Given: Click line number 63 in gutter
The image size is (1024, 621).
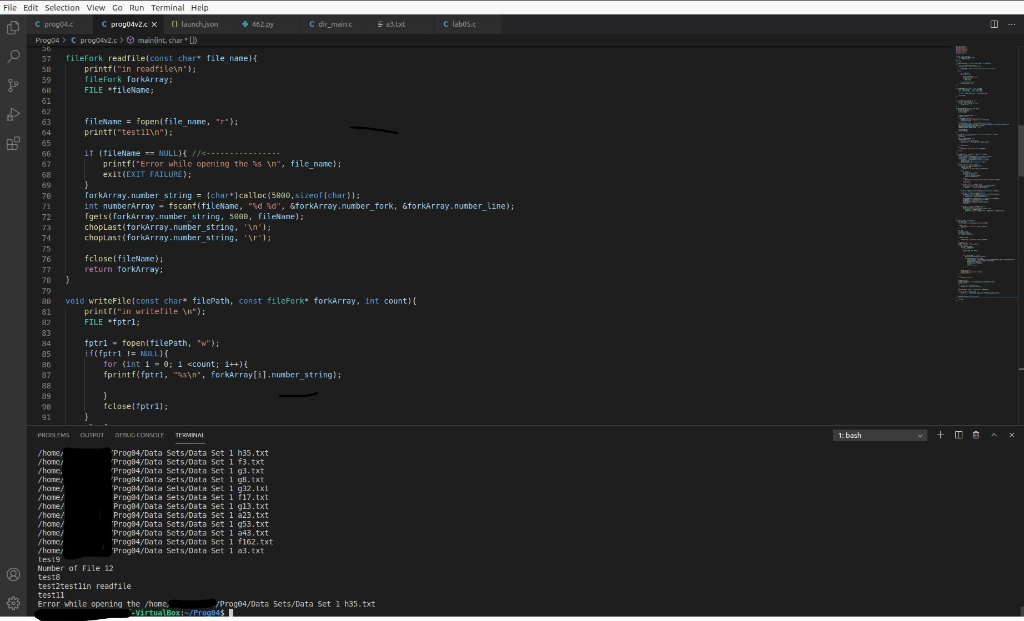Looking at the screenshot, I should [46, 122].
